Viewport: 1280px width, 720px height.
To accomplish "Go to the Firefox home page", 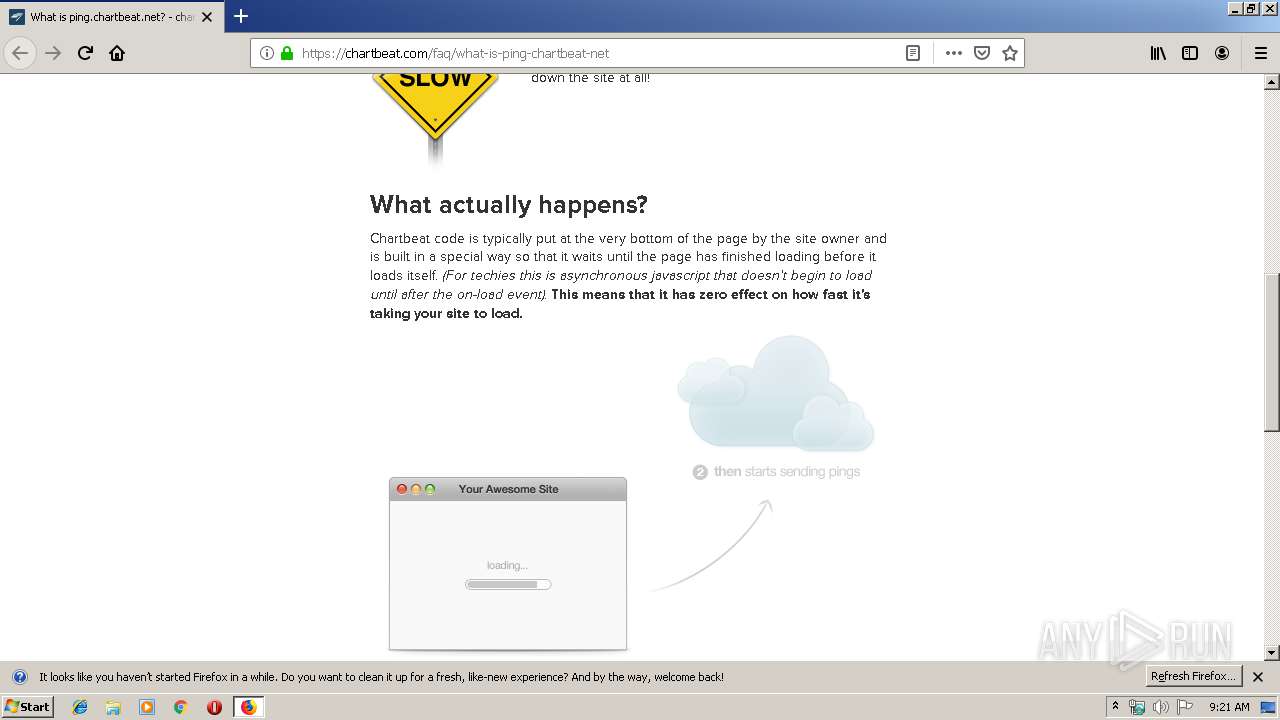I will point(117,53).
